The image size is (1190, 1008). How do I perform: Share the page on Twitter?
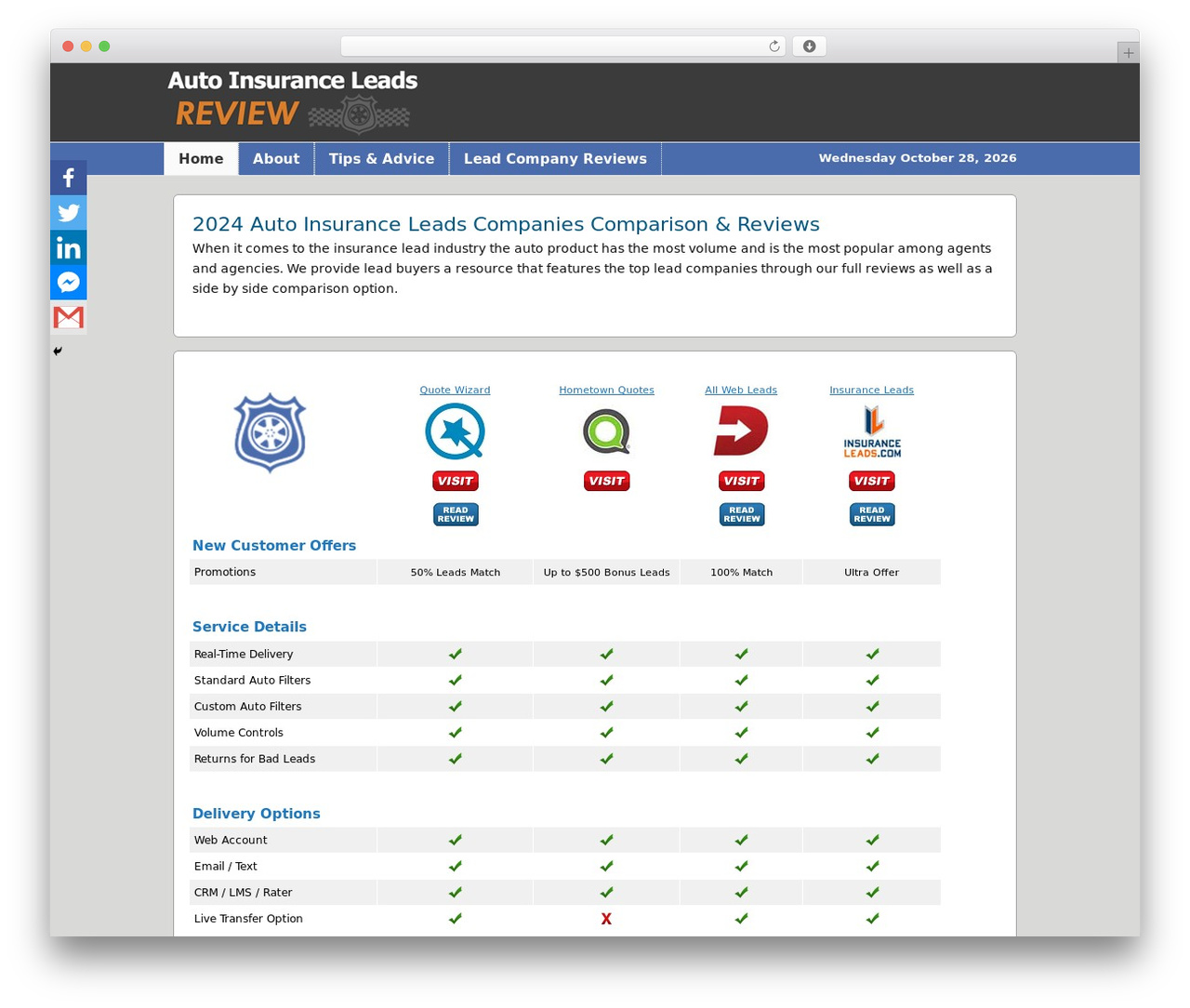click(x=68, y=213)
